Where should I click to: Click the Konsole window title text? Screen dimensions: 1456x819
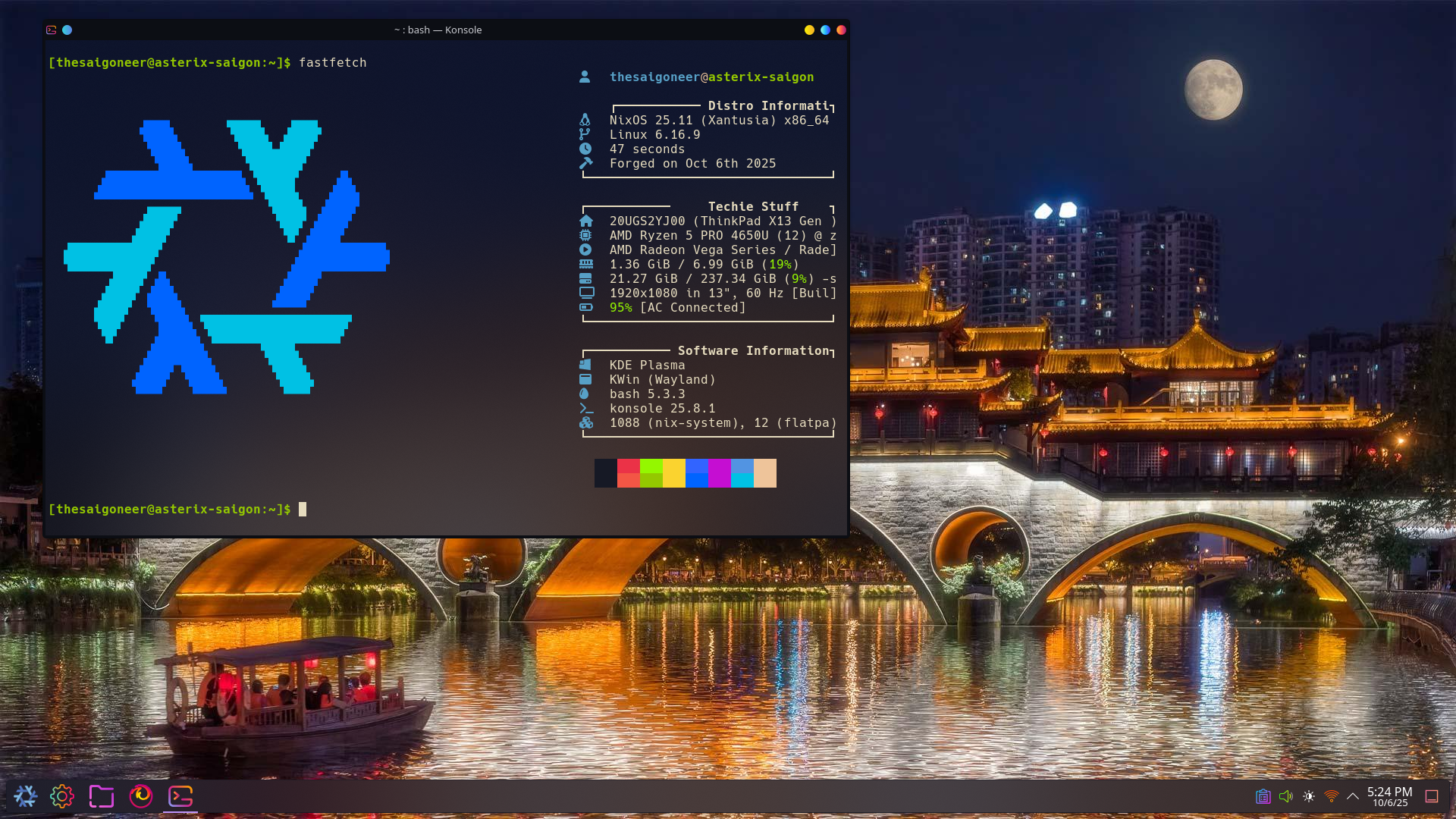point(438,30)
